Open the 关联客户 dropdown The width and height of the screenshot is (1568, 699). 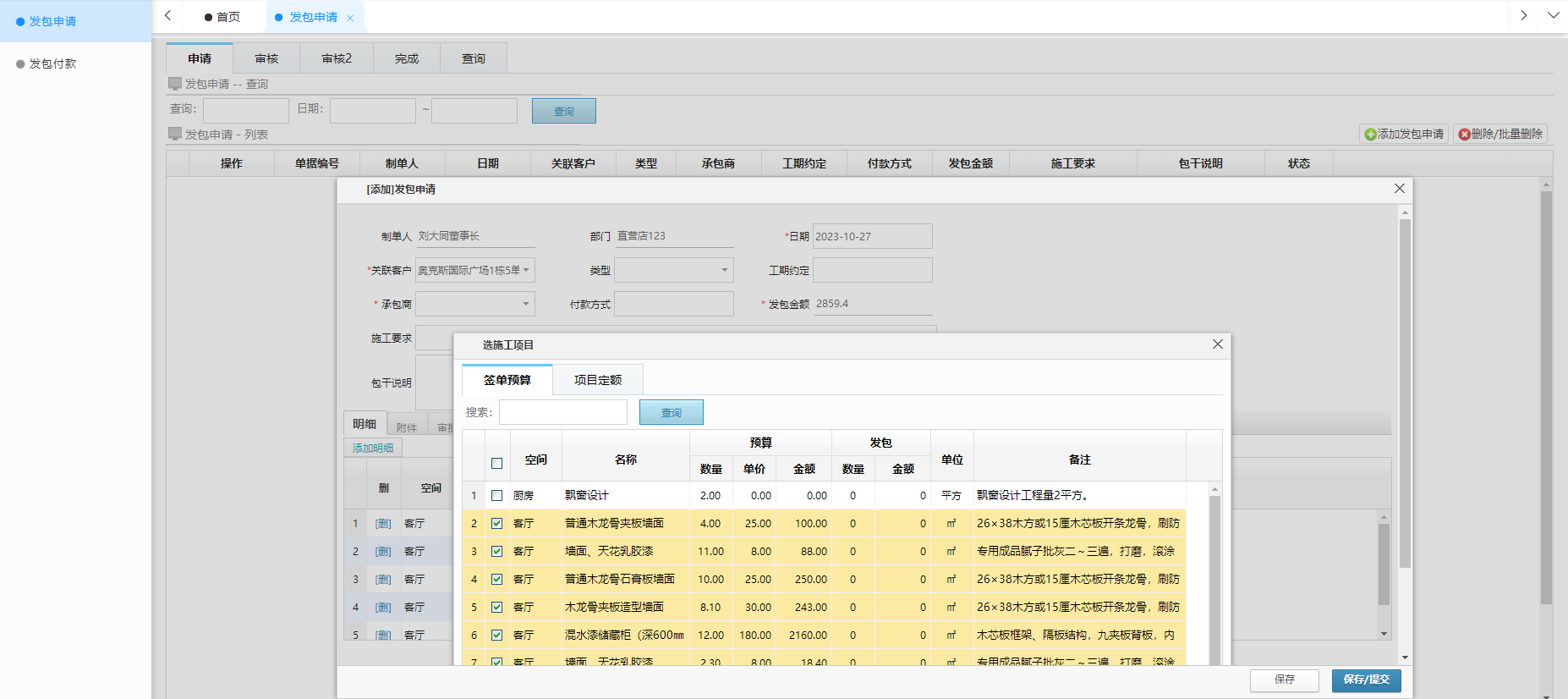click(474, 270)
